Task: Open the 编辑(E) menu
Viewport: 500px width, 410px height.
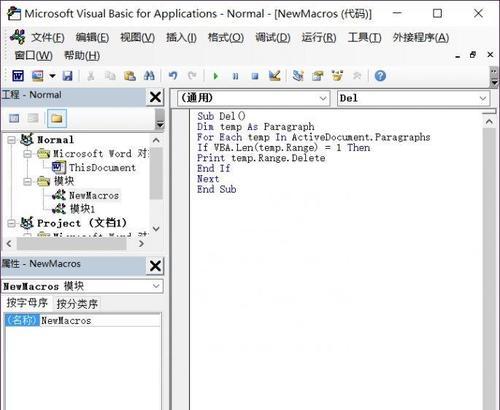Action: (92, 37)
